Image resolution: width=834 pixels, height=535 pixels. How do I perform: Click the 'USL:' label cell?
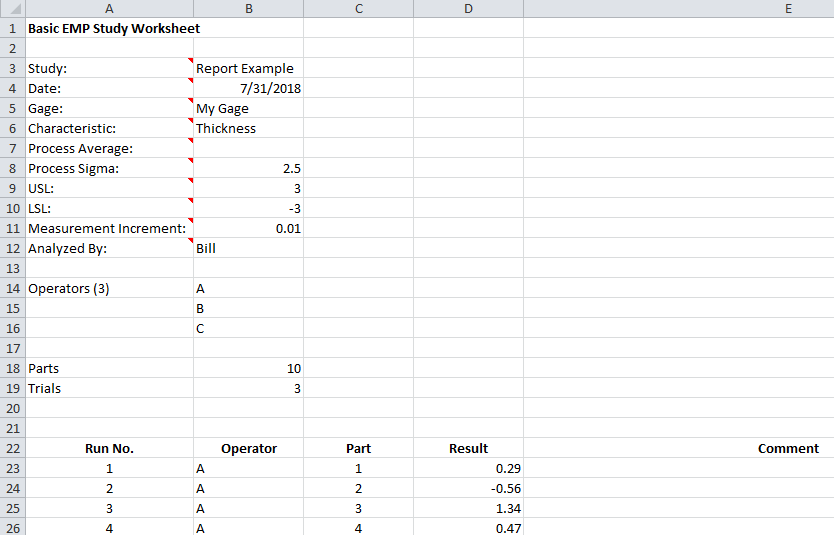coord(110,188)
